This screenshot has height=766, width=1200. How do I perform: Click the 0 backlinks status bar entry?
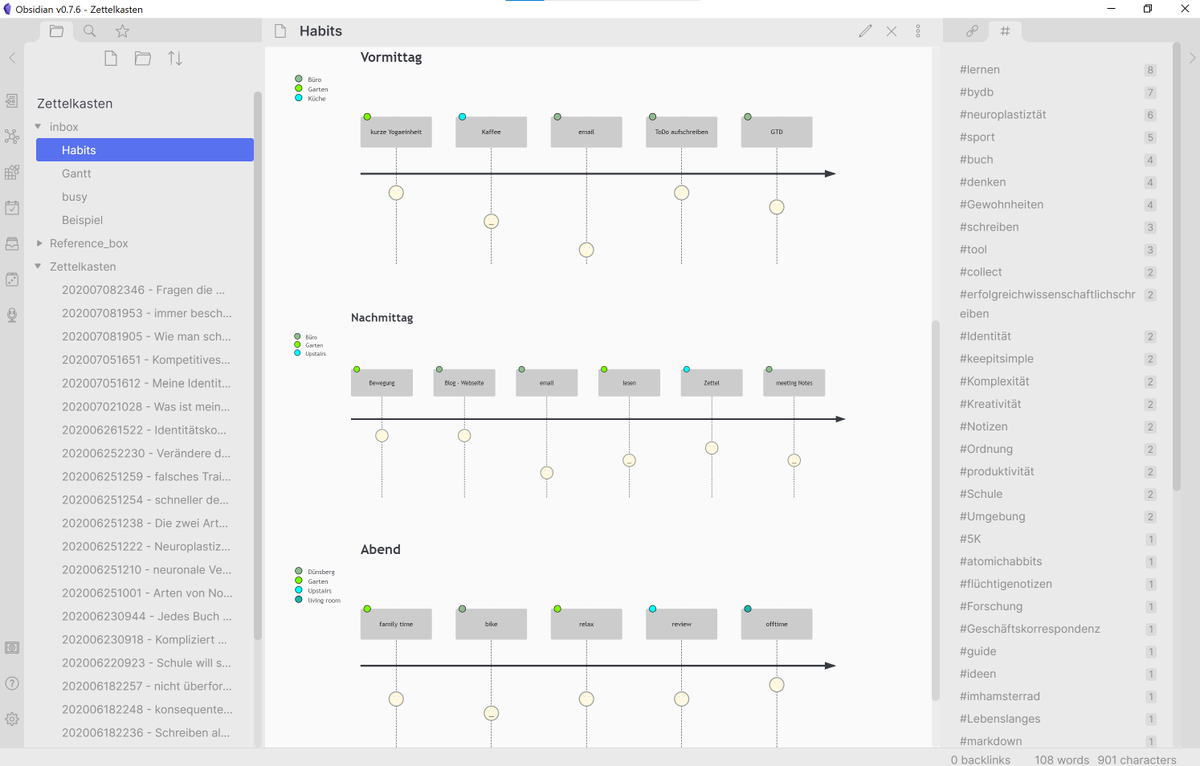point(980,760)
